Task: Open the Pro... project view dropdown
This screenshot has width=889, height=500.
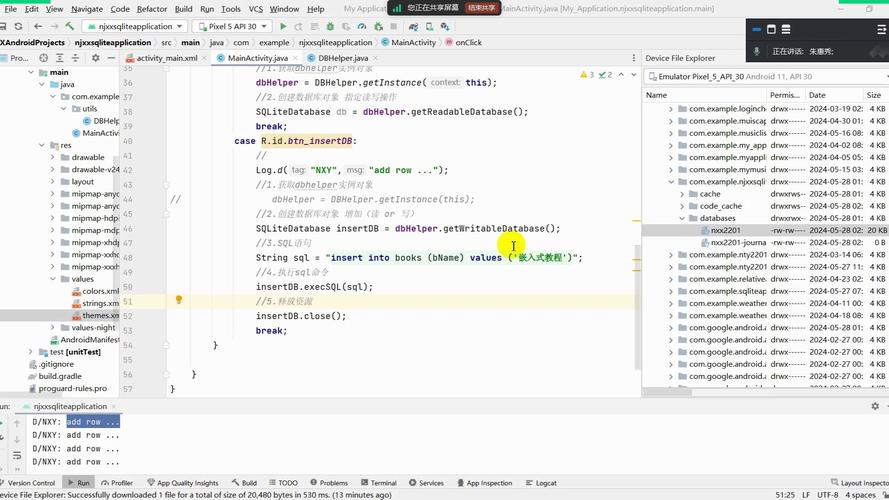Action: pyautogui.click(x=15, y=58)
